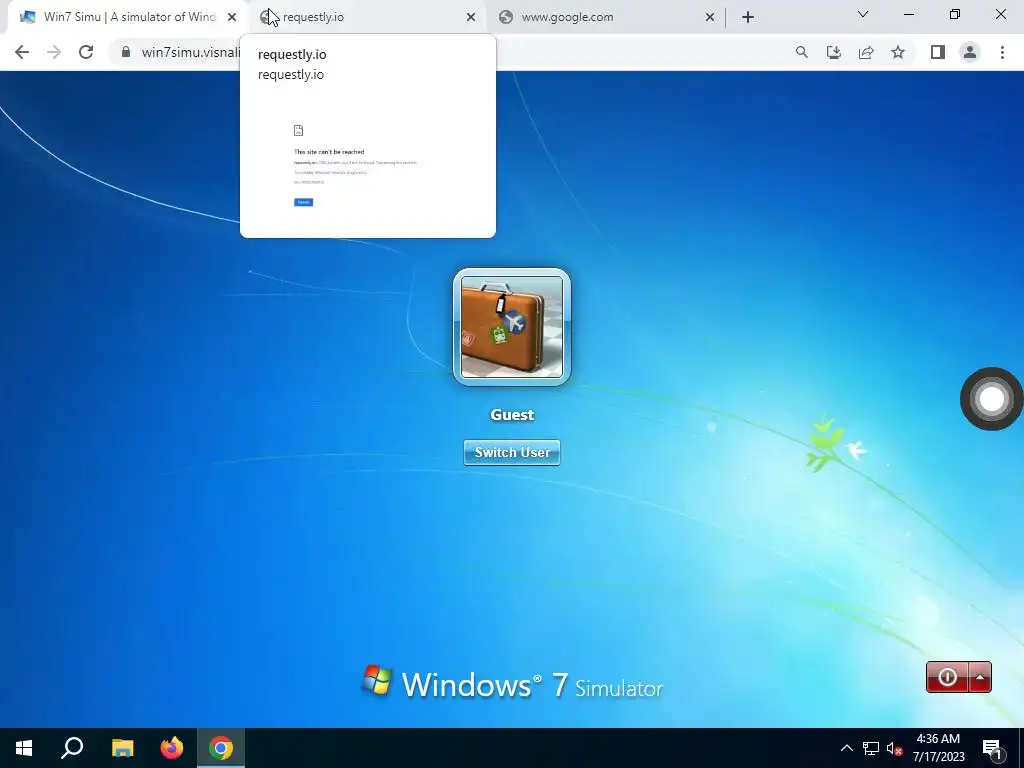1024x768 pixels.
Task: Open the muted volume tray icon
Action: point(895,748)
